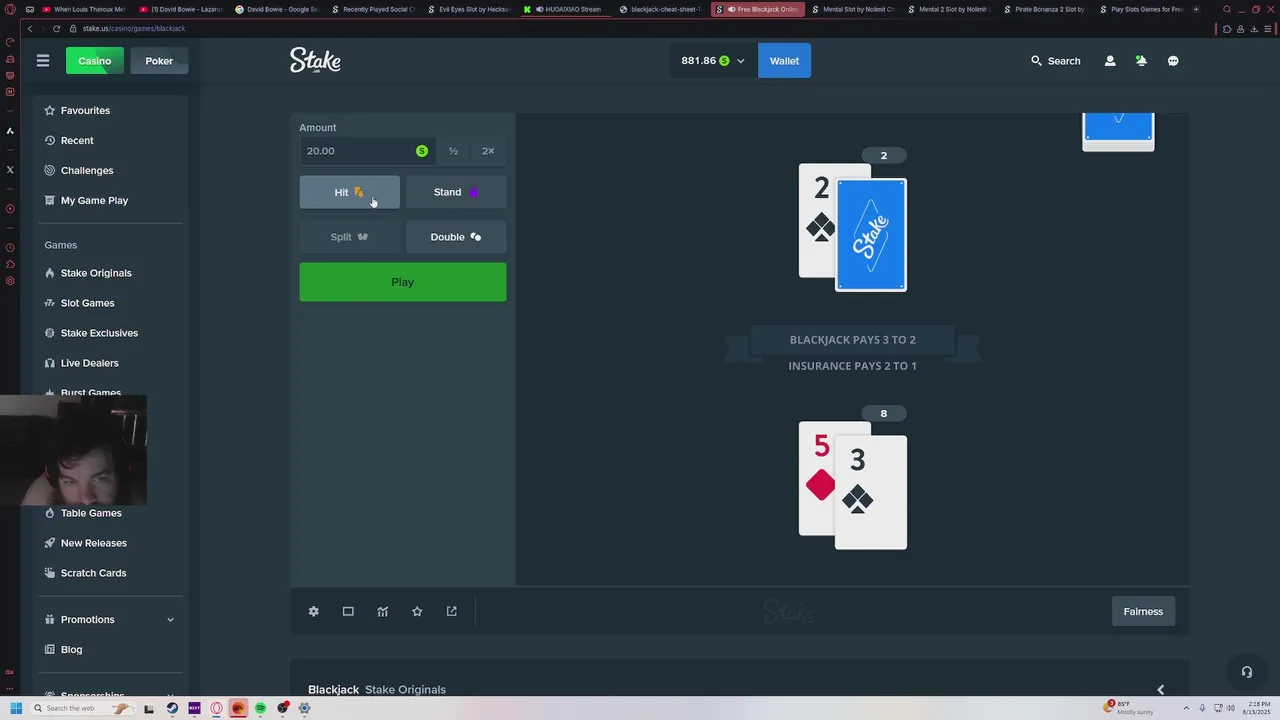The image size is (1280, 720).
Task: Open the Wallet
Action: pyautogui.click(x=784, y=61)
